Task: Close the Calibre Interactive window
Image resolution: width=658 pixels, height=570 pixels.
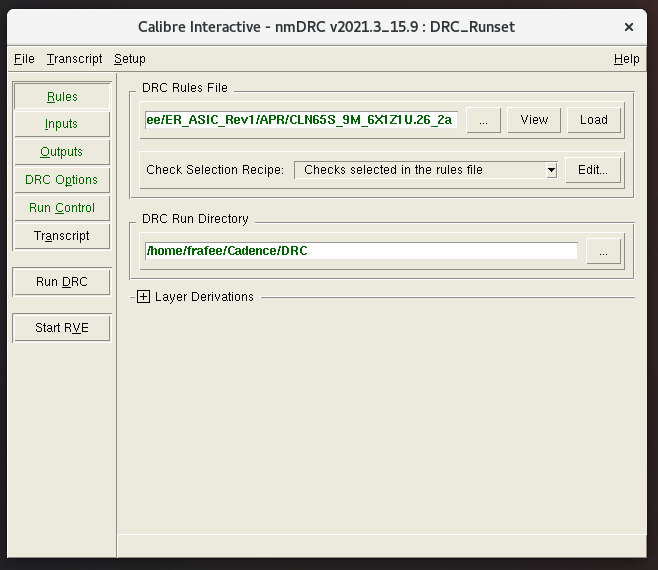Action: pyautogui.click(x=629, y=27)
